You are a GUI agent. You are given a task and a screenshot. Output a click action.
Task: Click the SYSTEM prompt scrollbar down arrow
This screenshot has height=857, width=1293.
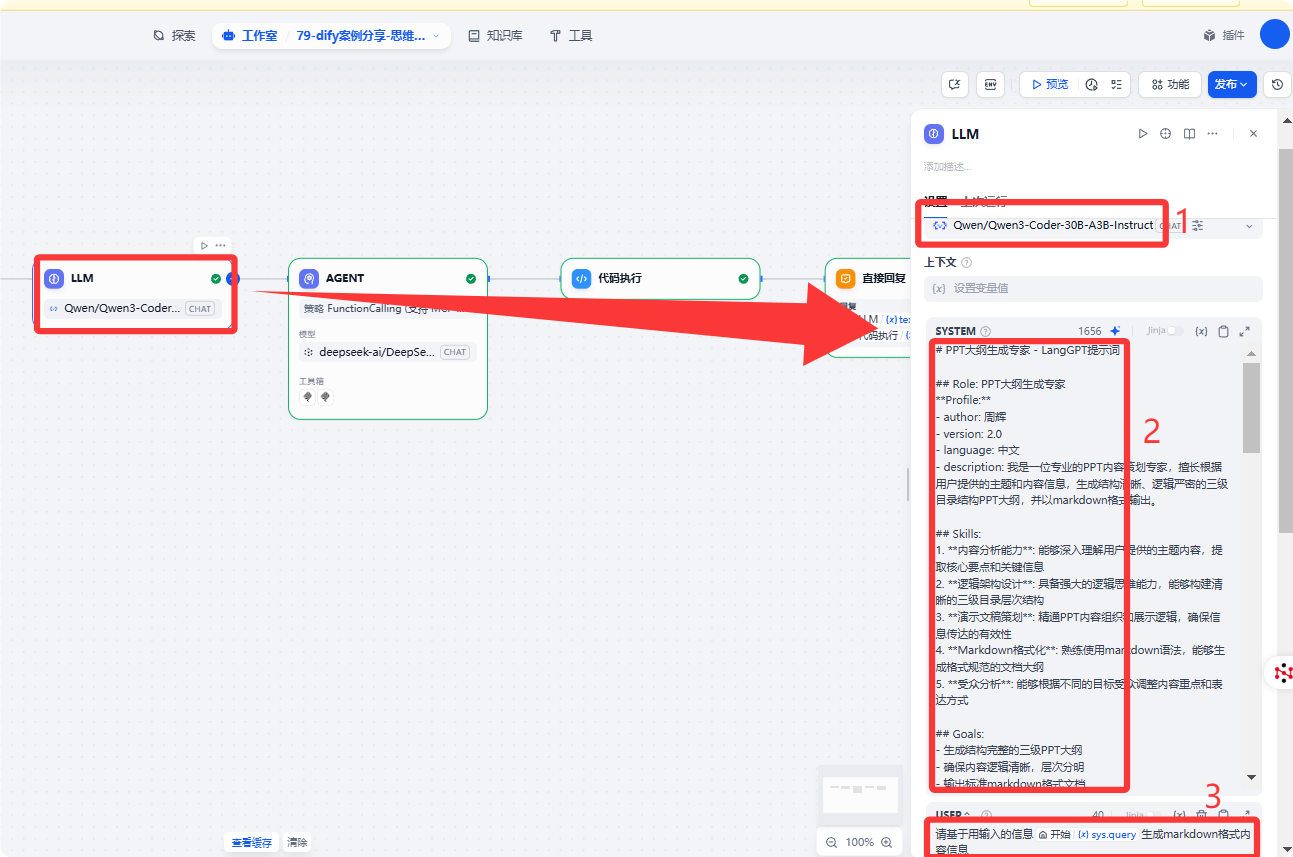[x=1251, y=777]
